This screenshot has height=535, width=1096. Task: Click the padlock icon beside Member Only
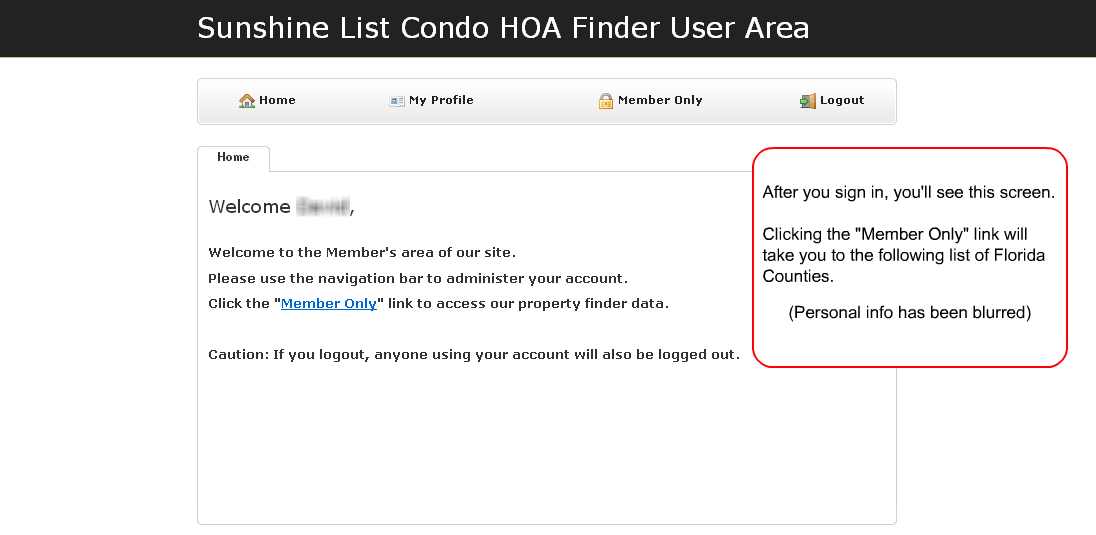(606, 101)
